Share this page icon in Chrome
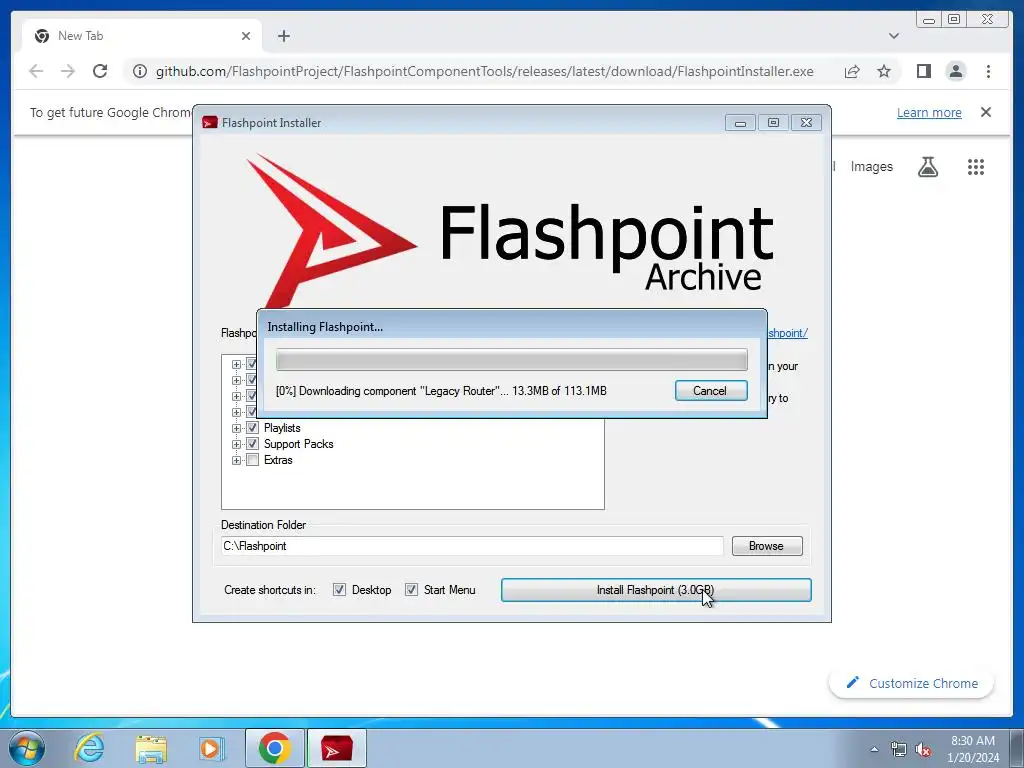1024x768 pixels. click(x=852, y=71)
